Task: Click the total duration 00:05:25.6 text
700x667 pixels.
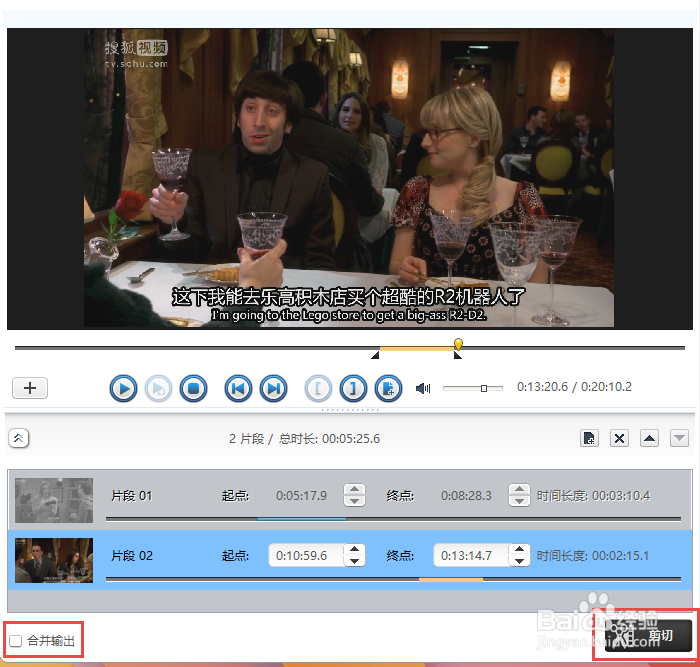Action: click(x=351, y=438)
